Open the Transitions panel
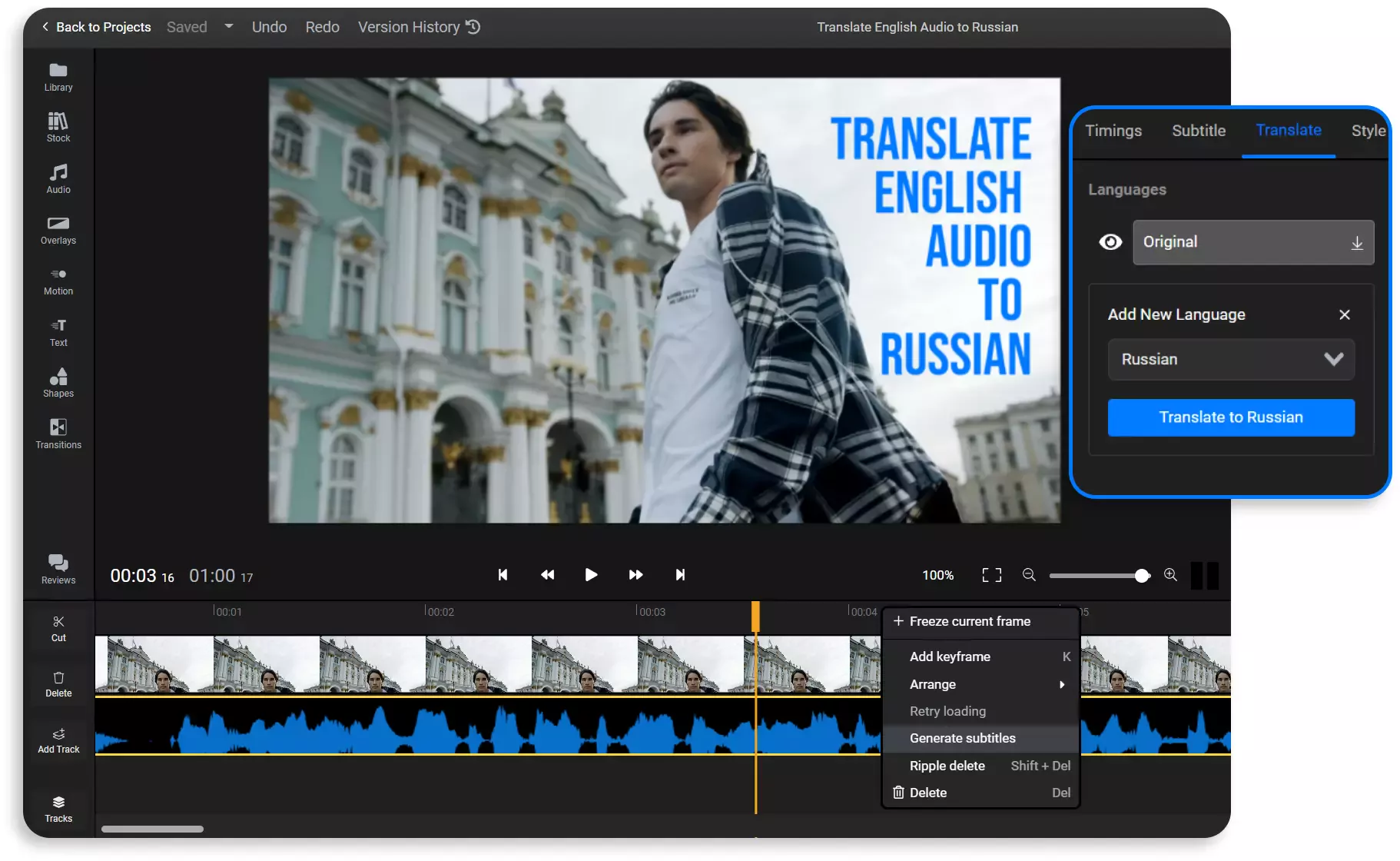1400x861 pixels. (58, 433)
